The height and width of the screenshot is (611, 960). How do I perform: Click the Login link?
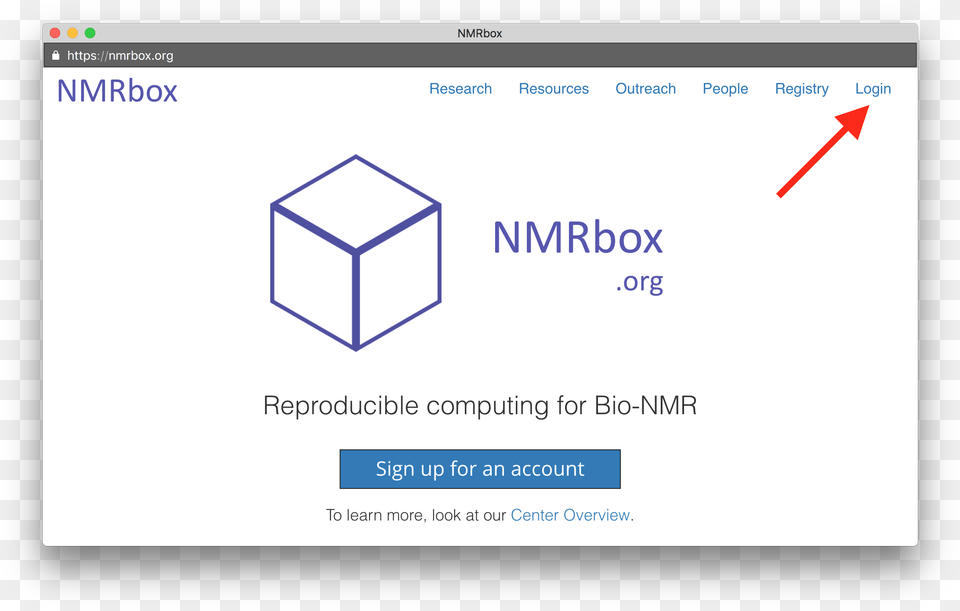point(872,89)
